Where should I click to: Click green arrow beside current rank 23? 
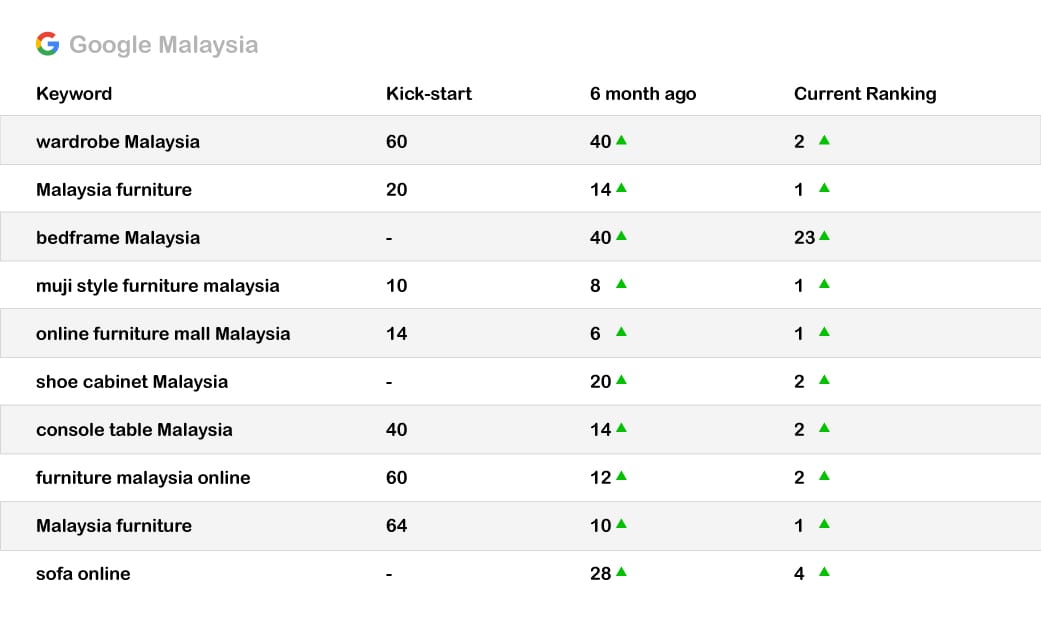(824, 236)
